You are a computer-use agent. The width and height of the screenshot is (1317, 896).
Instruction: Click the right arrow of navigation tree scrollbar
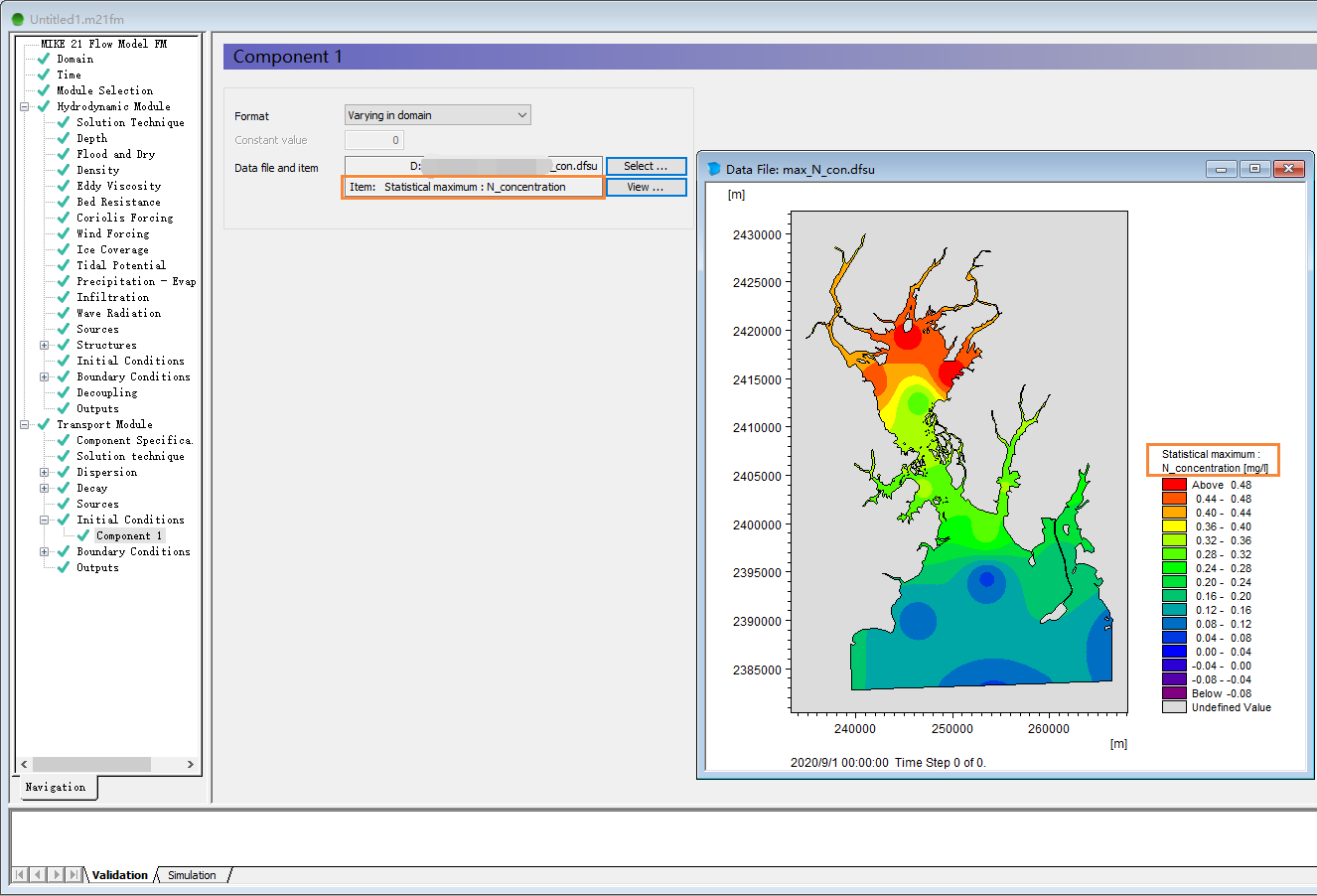(x=191, y=765)
